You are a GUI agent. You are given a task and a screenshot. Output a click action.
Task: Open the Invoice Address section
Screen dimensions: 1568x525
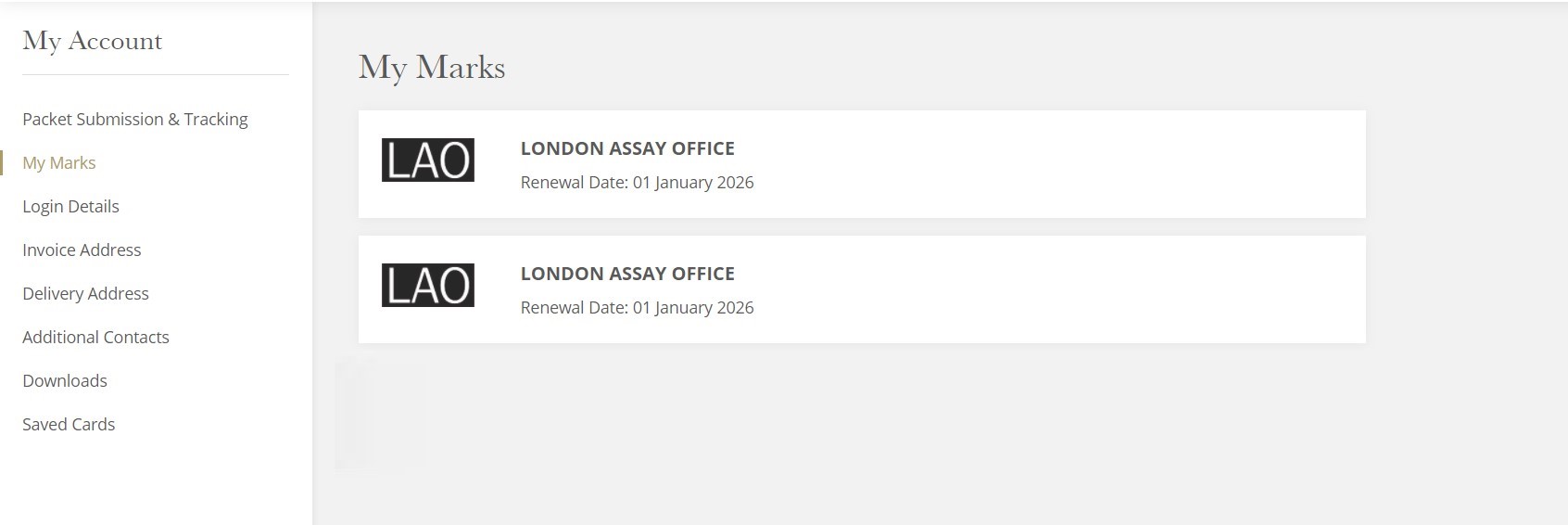pos(82,250)
